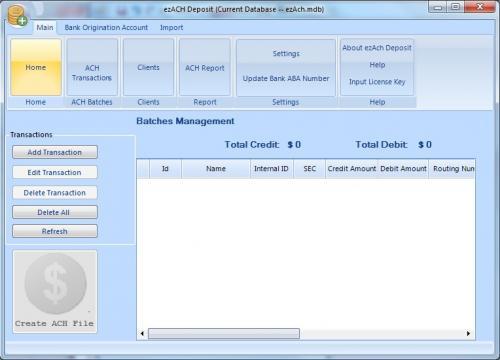Open the Clients ribbon button

click(x=148, y=67)
